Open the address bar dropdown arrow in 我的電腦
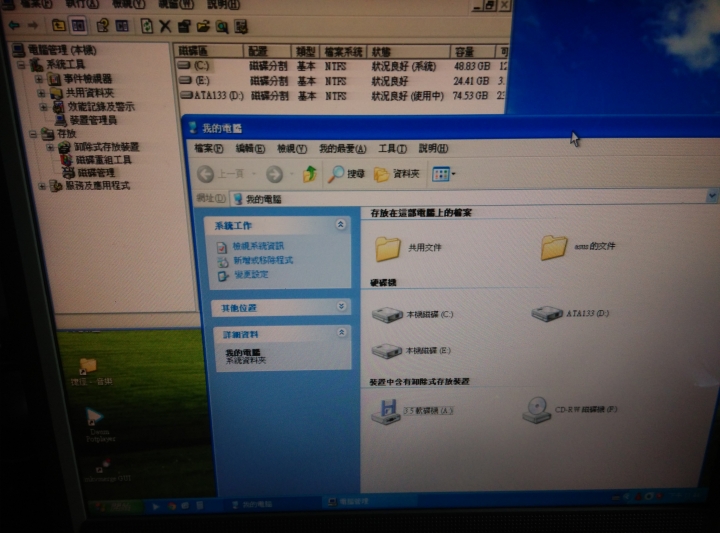Image resolution: width=720 pixels, height=533 pixels. click(712, 196)
